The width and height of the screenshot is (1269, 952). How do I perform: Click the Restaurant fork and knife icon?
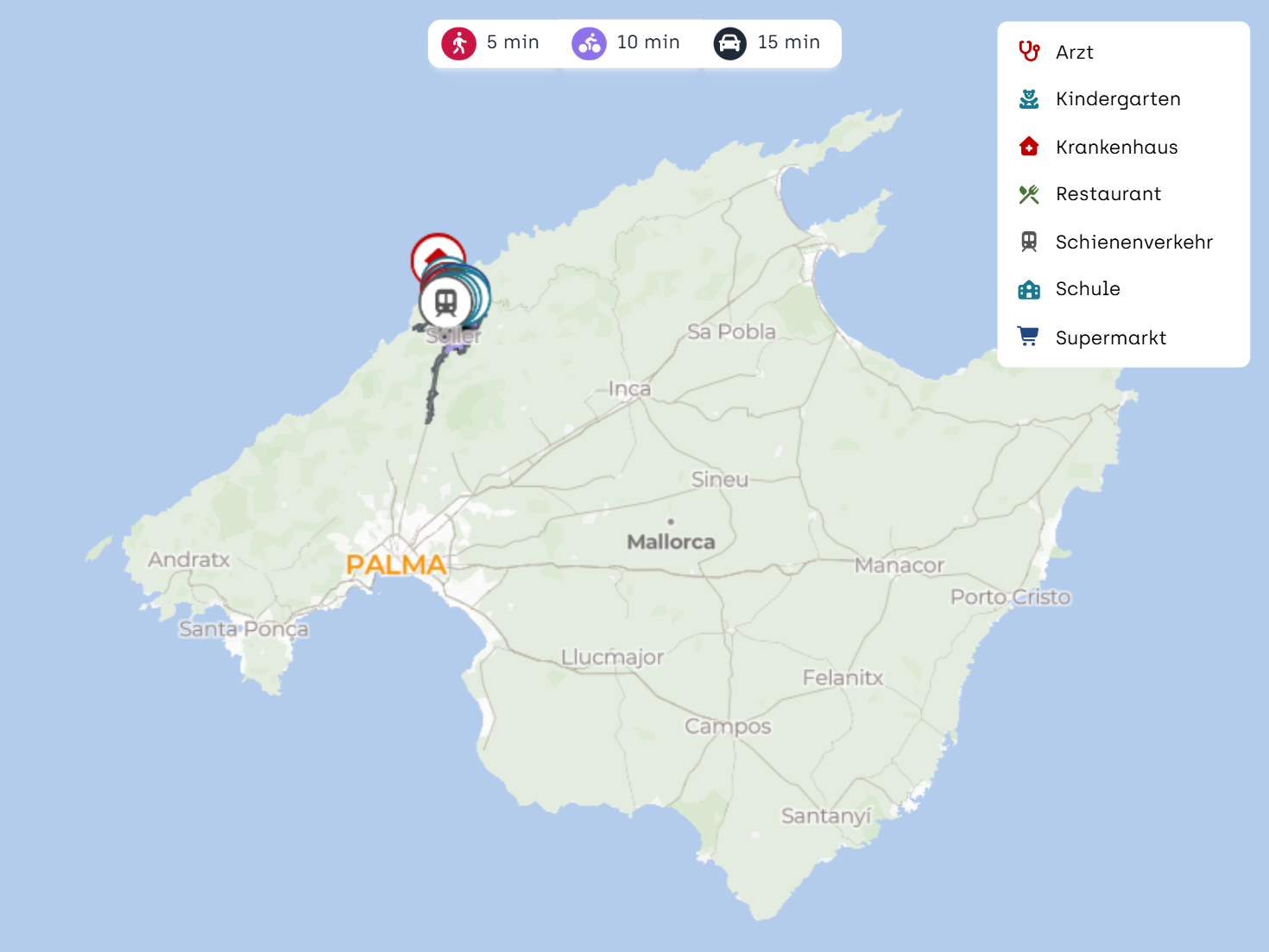point(1028,194)
